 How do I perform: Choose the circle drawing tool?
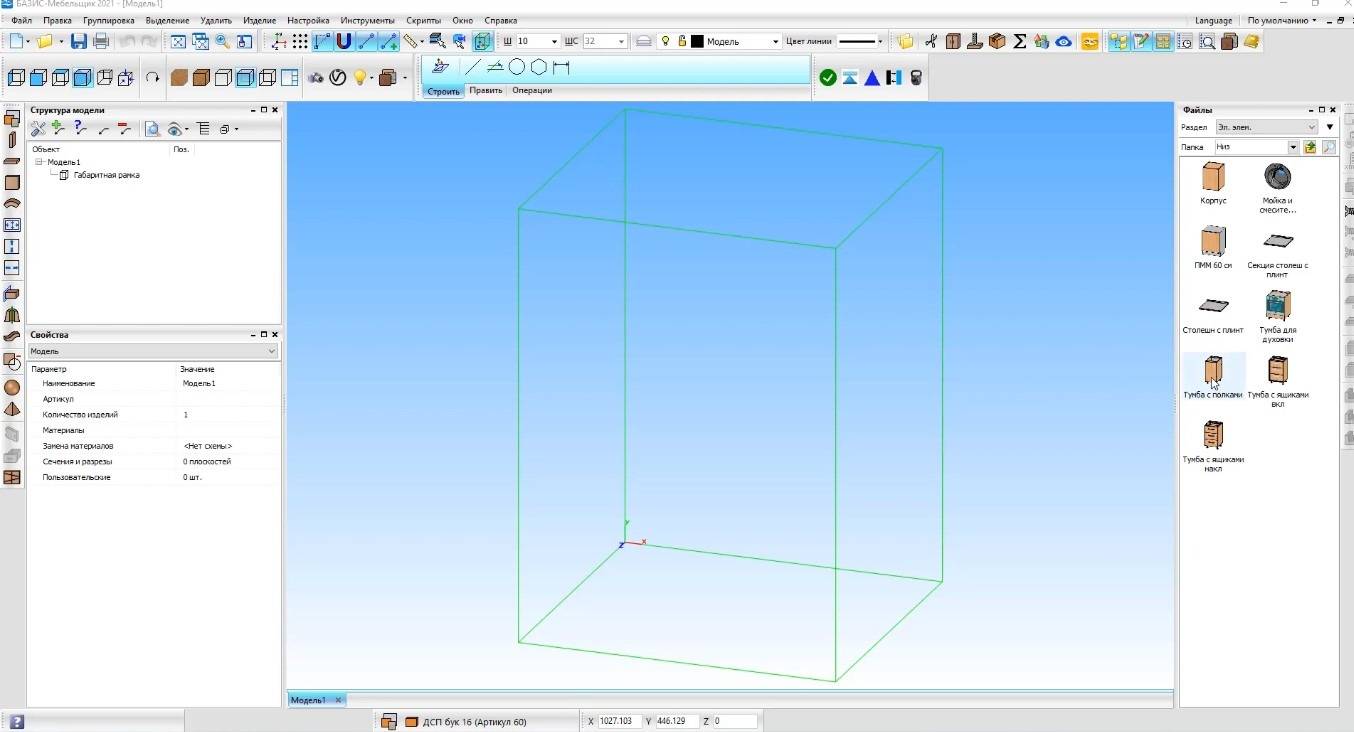tap(517, 67)
